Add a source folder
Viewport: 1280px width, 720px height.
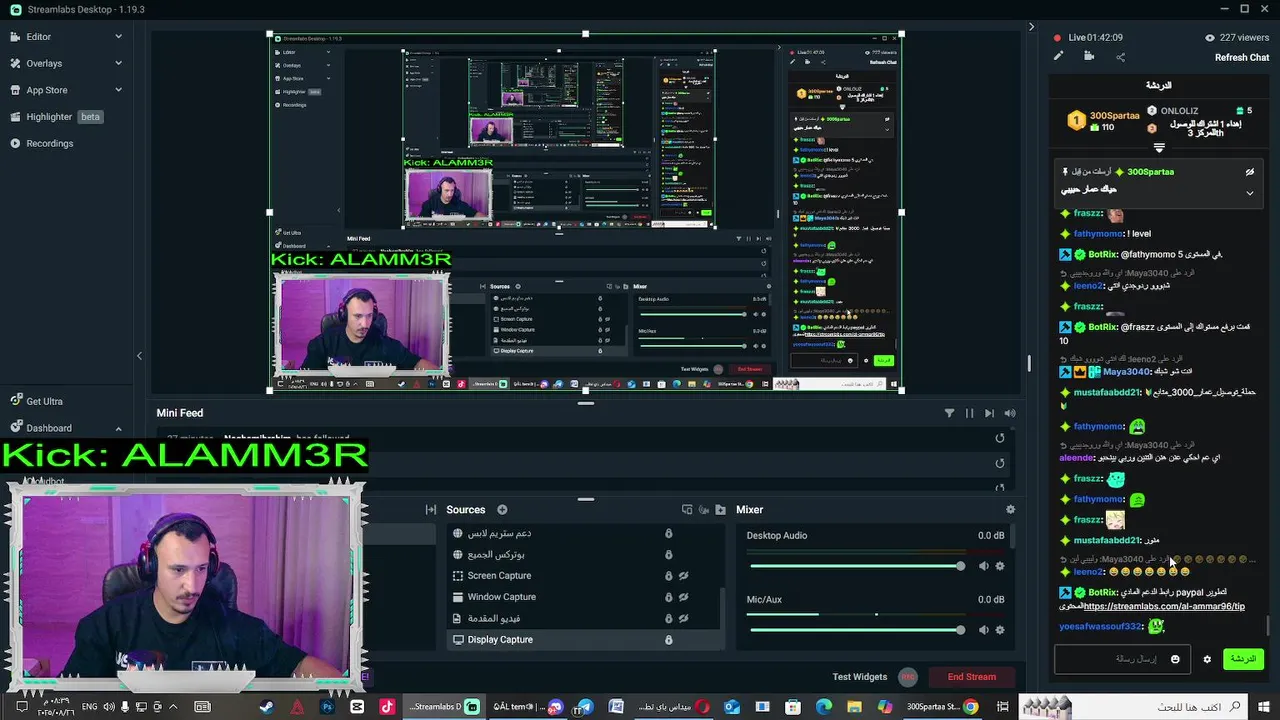(x=720, y=510)
